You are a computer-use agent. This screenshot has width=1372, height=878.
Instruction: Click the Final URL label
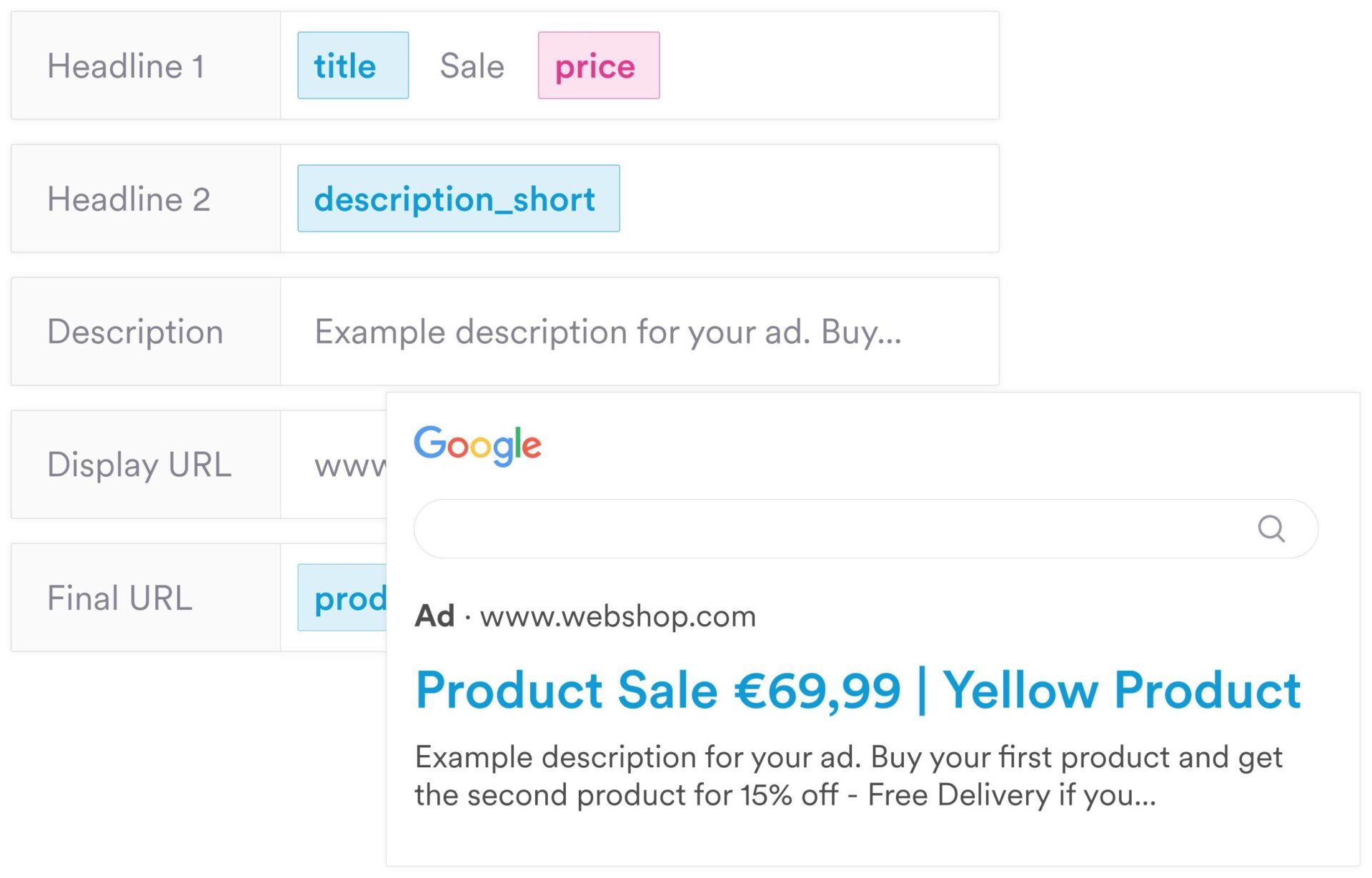[119, 598]
